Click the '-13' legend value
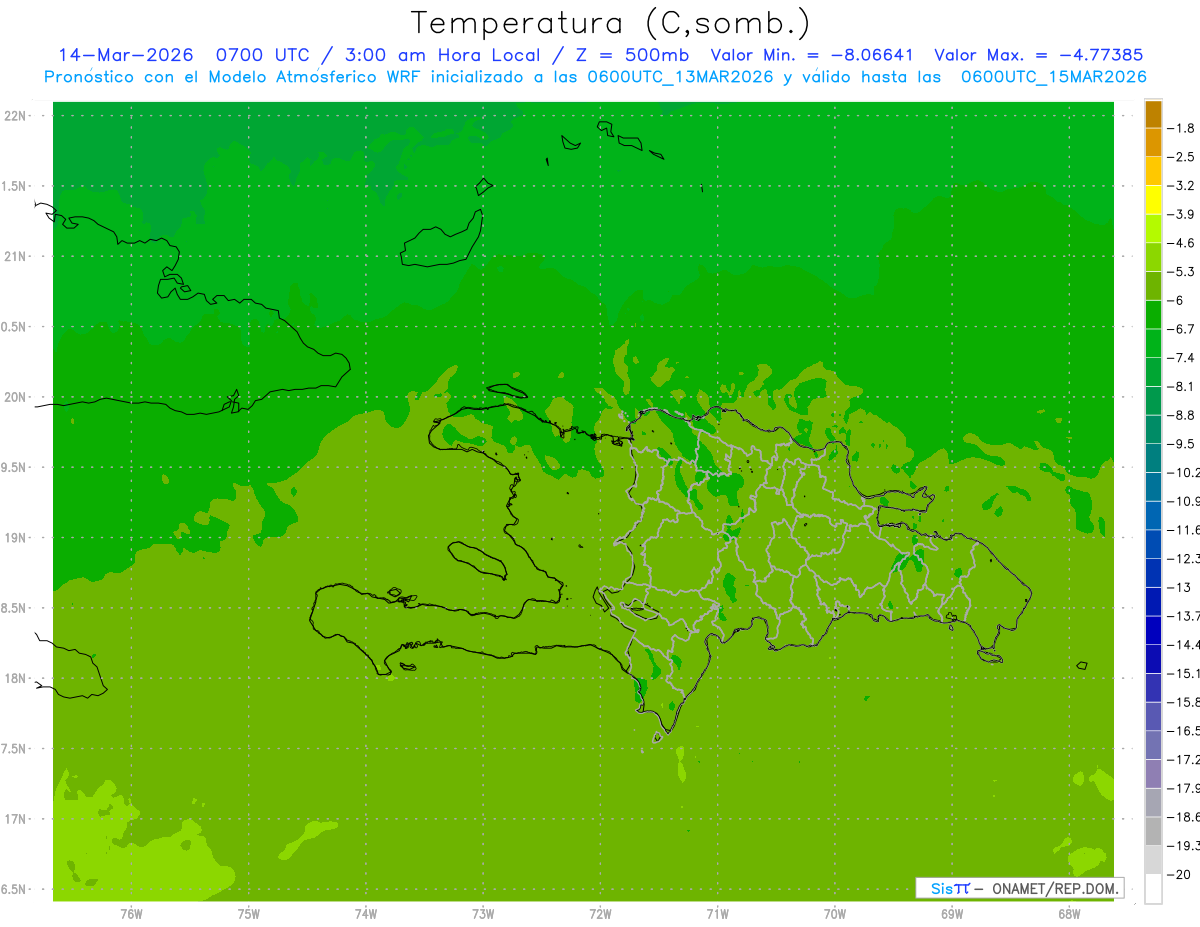This screenshot has height=927, width=1200. click(x=1180, y=587)
